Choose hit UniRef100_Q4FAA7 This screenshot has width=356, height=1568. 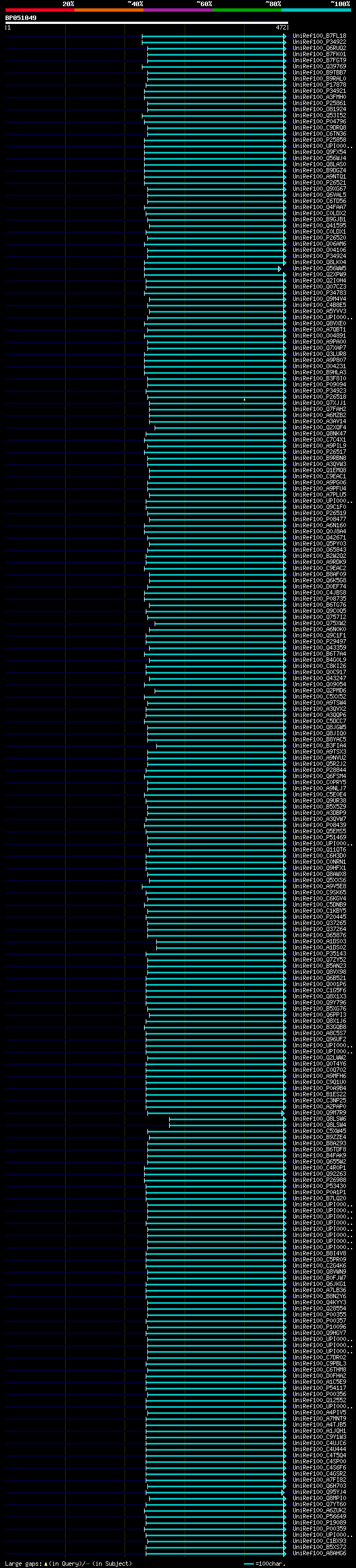(319, 207)
